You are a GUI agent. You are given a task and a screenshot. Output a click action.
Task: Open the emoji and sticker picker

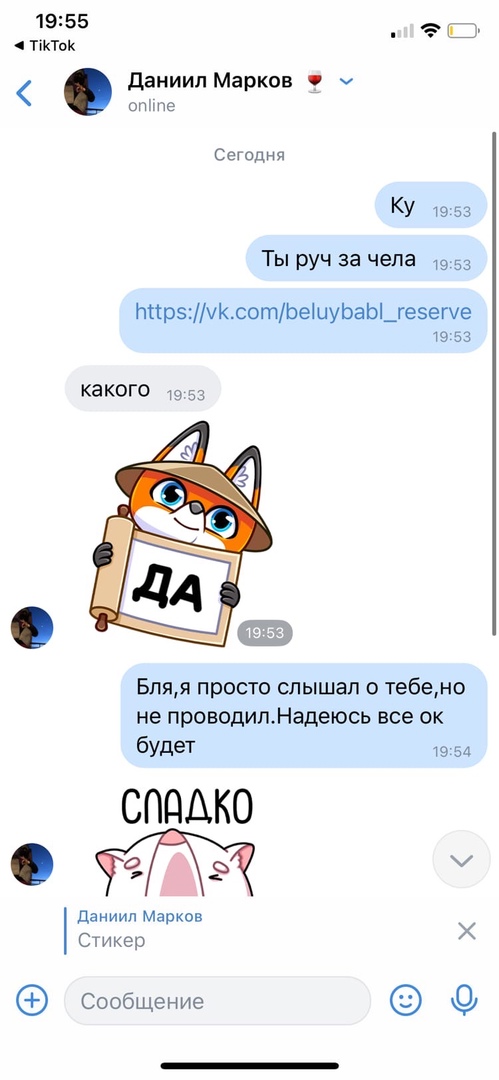[x=405, y=1000]
